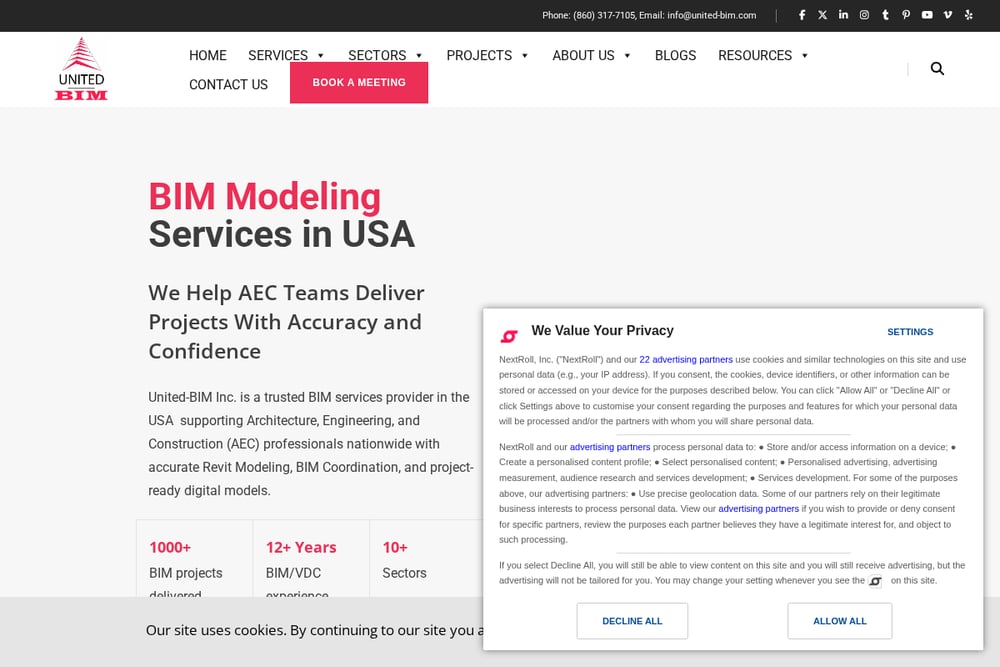Click the 'BIM projects' stat label
The image size is (1000, 667).
coord(186,573)
